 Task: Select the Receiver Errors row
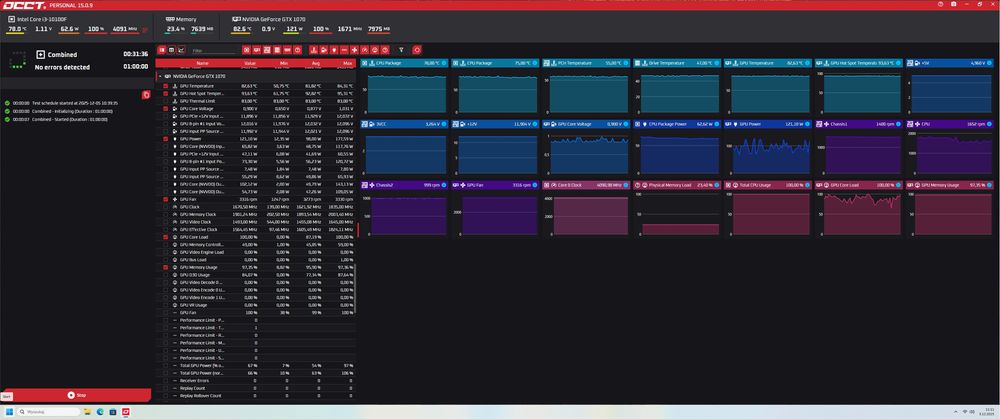click(x=255, y=381)
